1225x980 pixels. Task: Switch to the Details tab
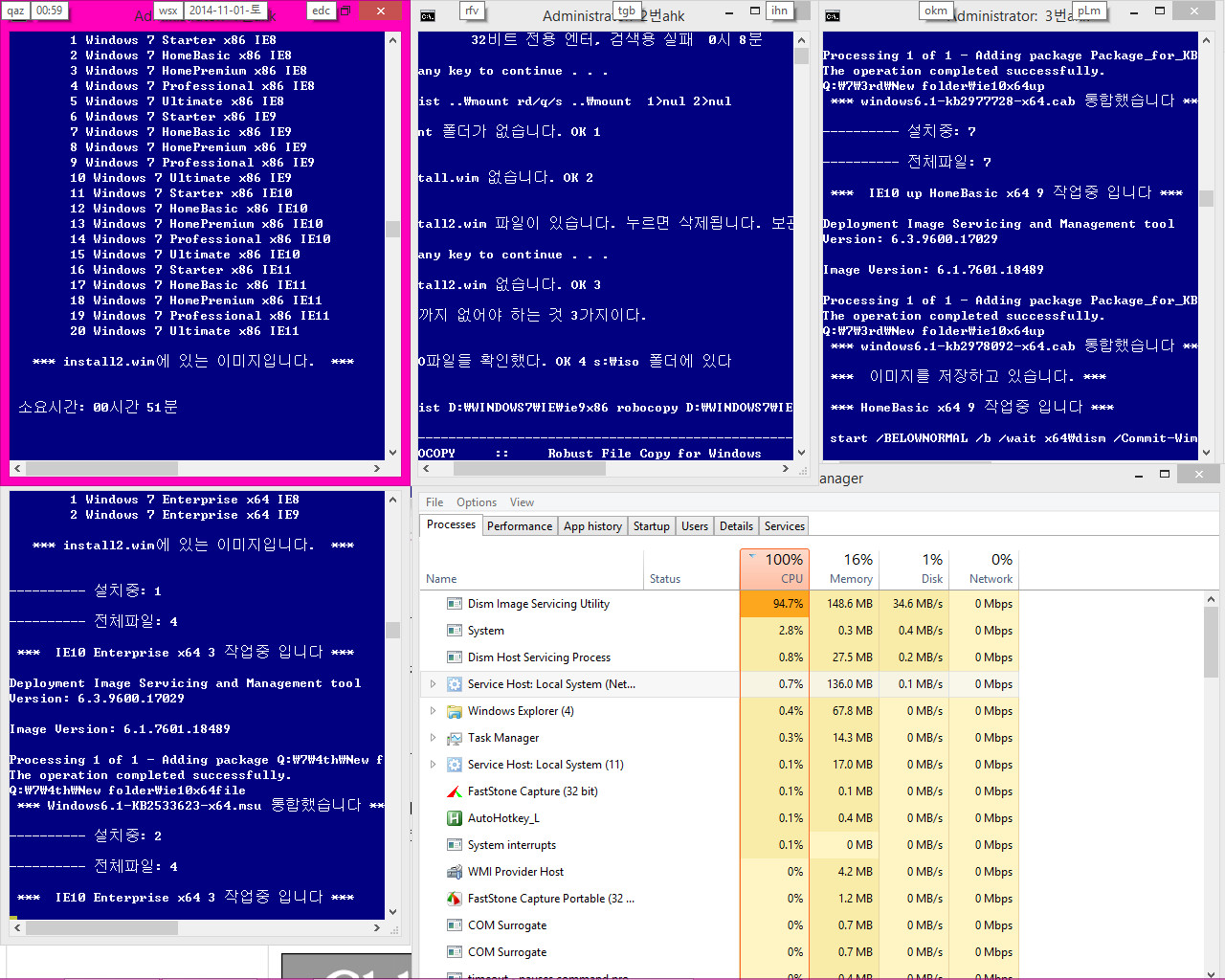click(x=736, y=526)
